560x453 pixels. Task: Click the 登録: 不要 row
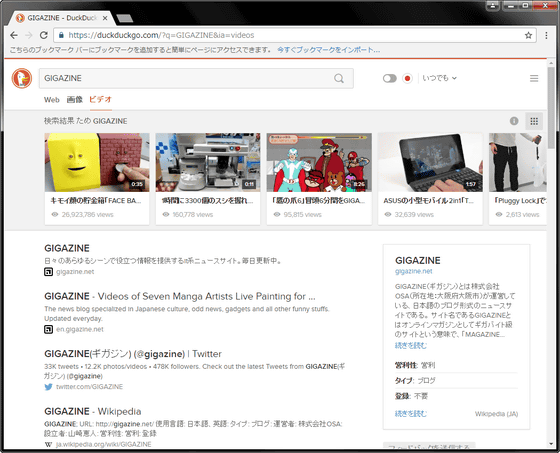[x=456, y=396]
